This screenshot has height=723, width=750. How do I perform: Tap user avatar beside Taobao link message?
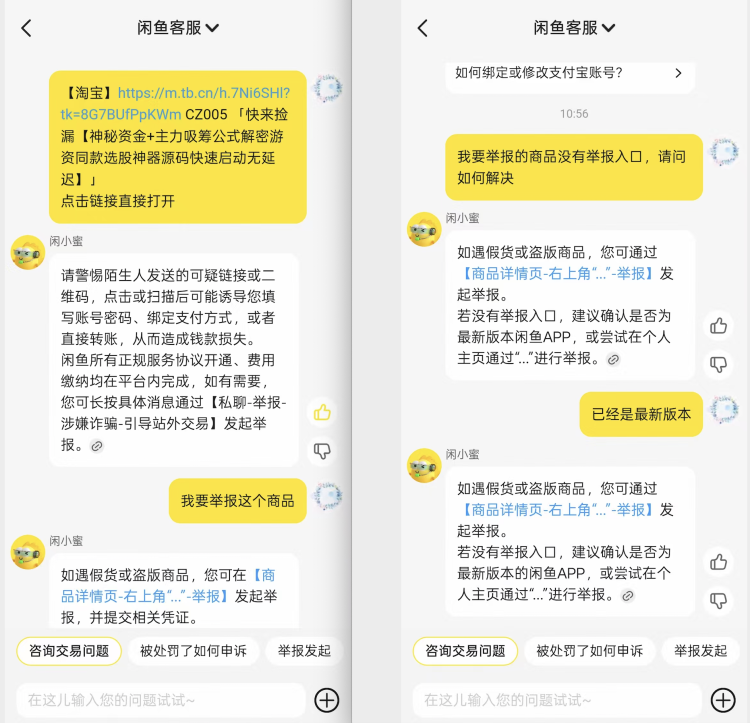click(x=328, y=88)
